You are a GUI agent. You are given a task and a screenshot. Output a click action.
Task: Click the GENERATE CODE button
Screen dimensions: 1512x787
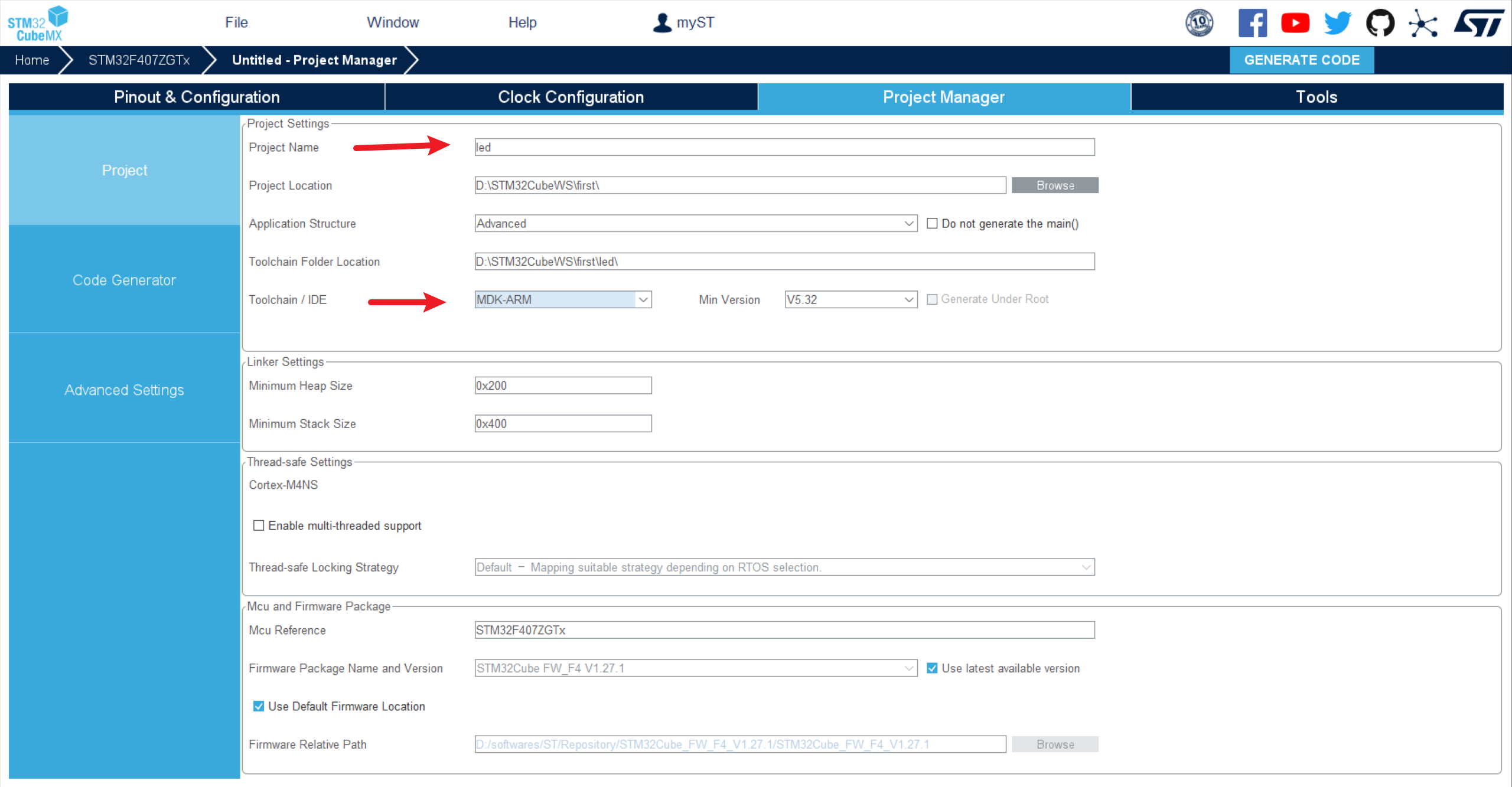pos(1301,60)
